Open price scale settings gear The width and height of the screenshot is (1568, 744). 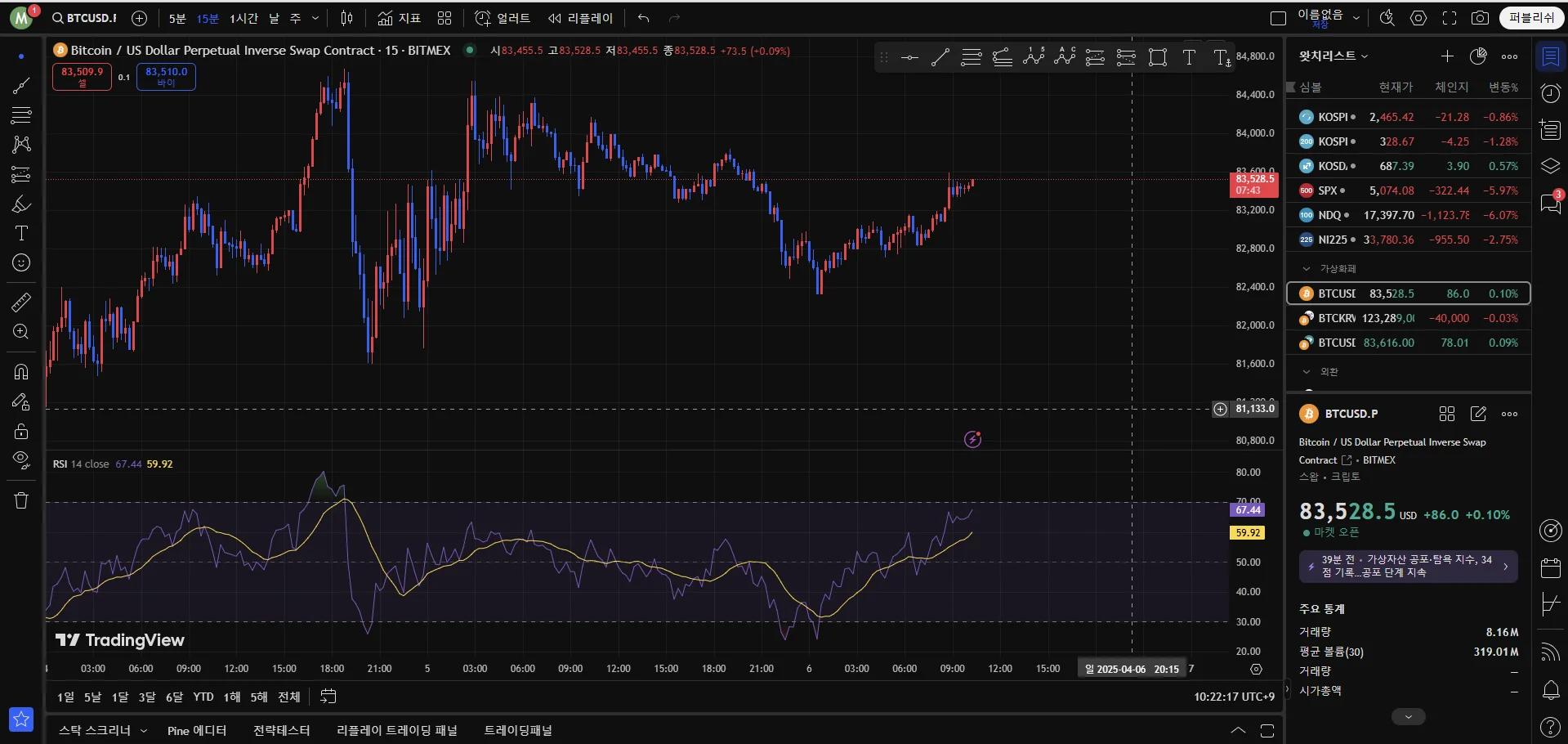point(1257,669)
